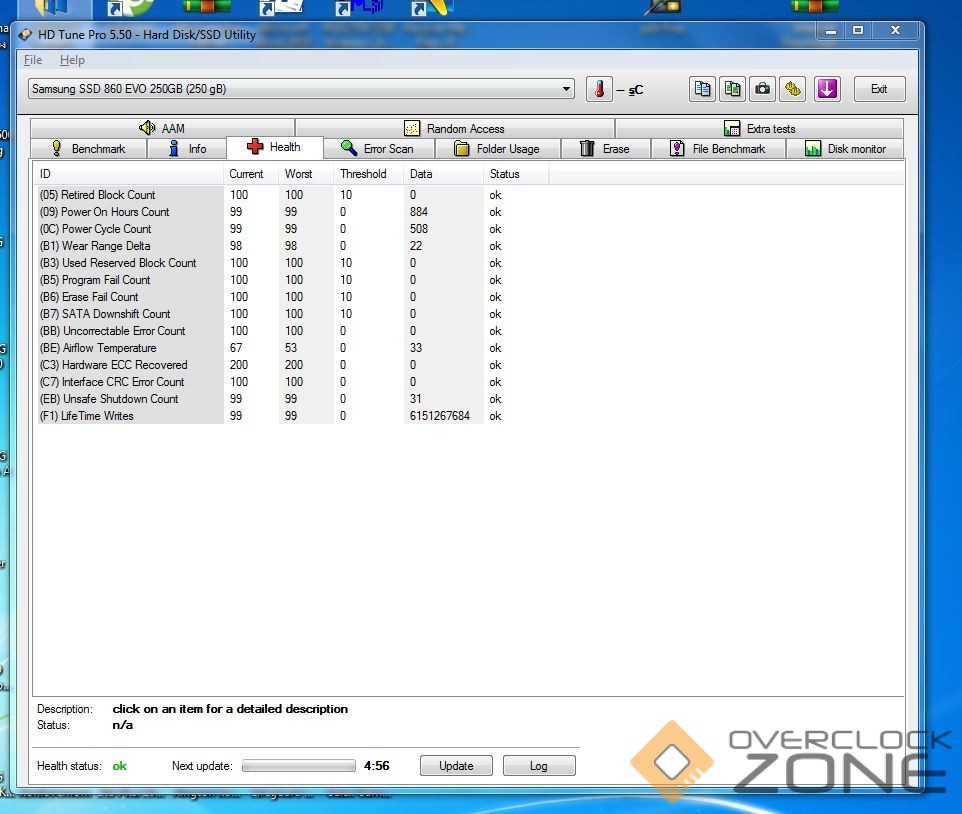Click the Log button
962x814 pixels.
(x=539, y=766)
